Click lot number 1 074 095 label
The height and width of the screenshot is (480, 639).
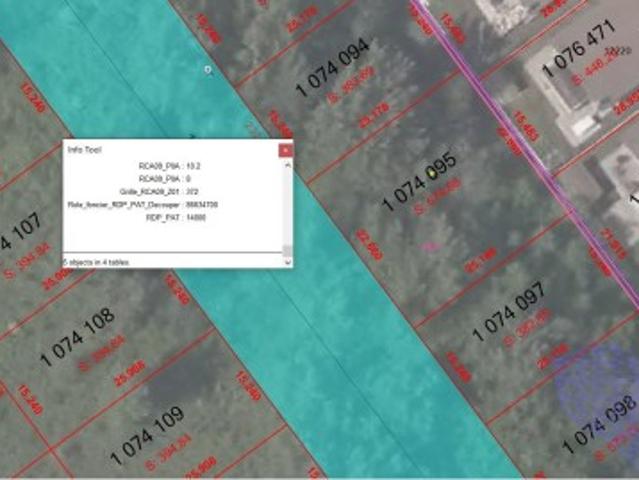pyautogui.click(x=419, y=182)
